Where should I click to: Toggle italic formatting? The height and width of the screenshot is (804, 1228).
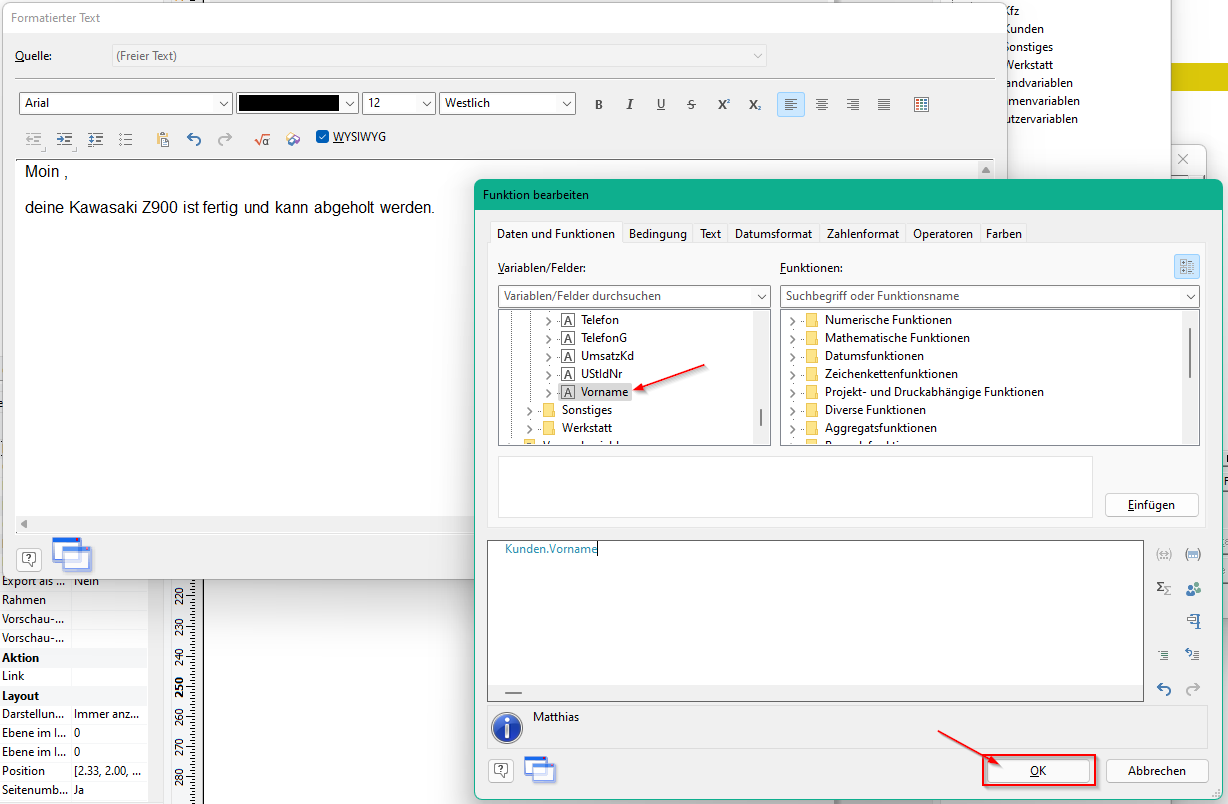[x=630, y=104]
